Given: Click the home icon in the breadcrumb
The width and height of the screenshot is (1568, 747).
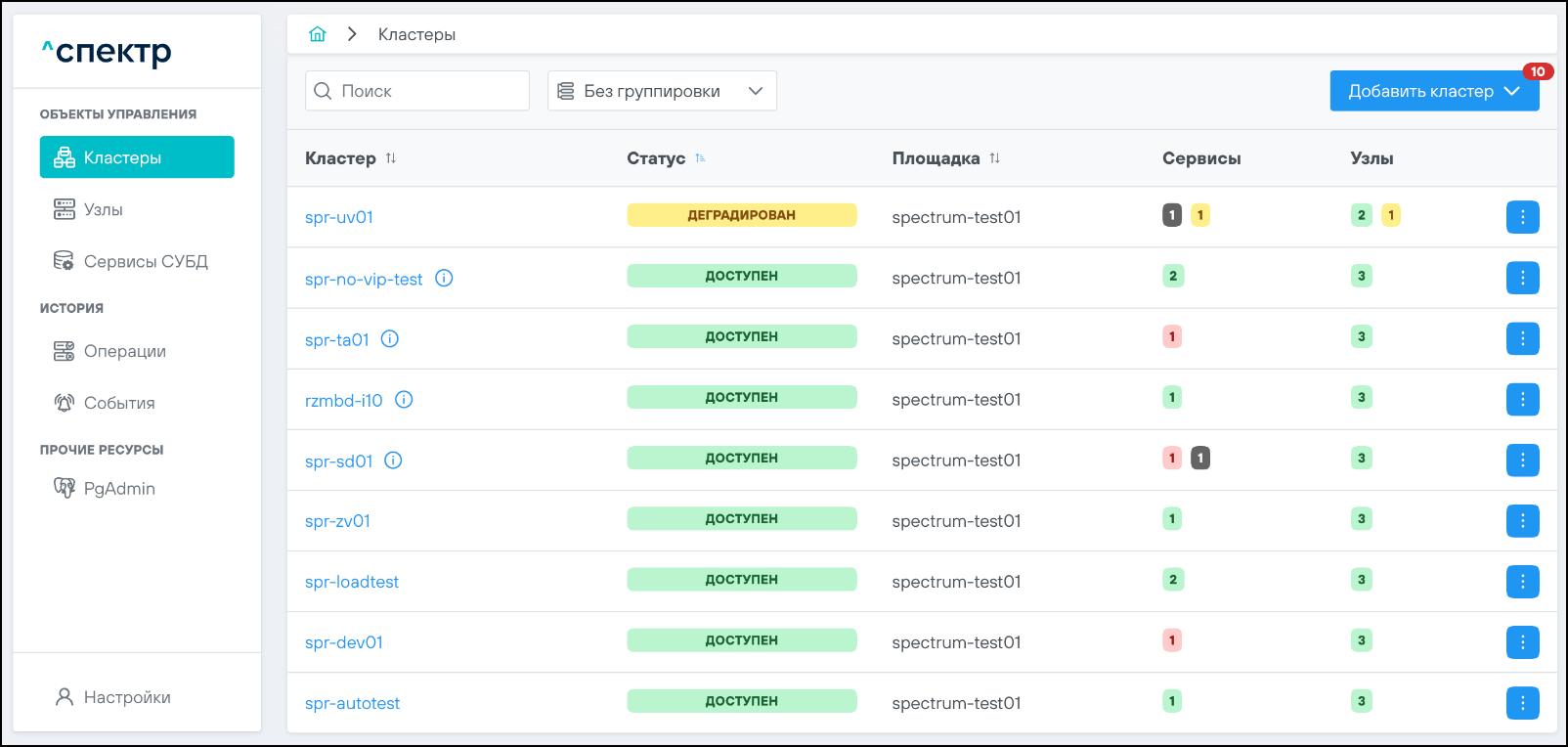Looking at the screenshot, I should click(317, 34).
